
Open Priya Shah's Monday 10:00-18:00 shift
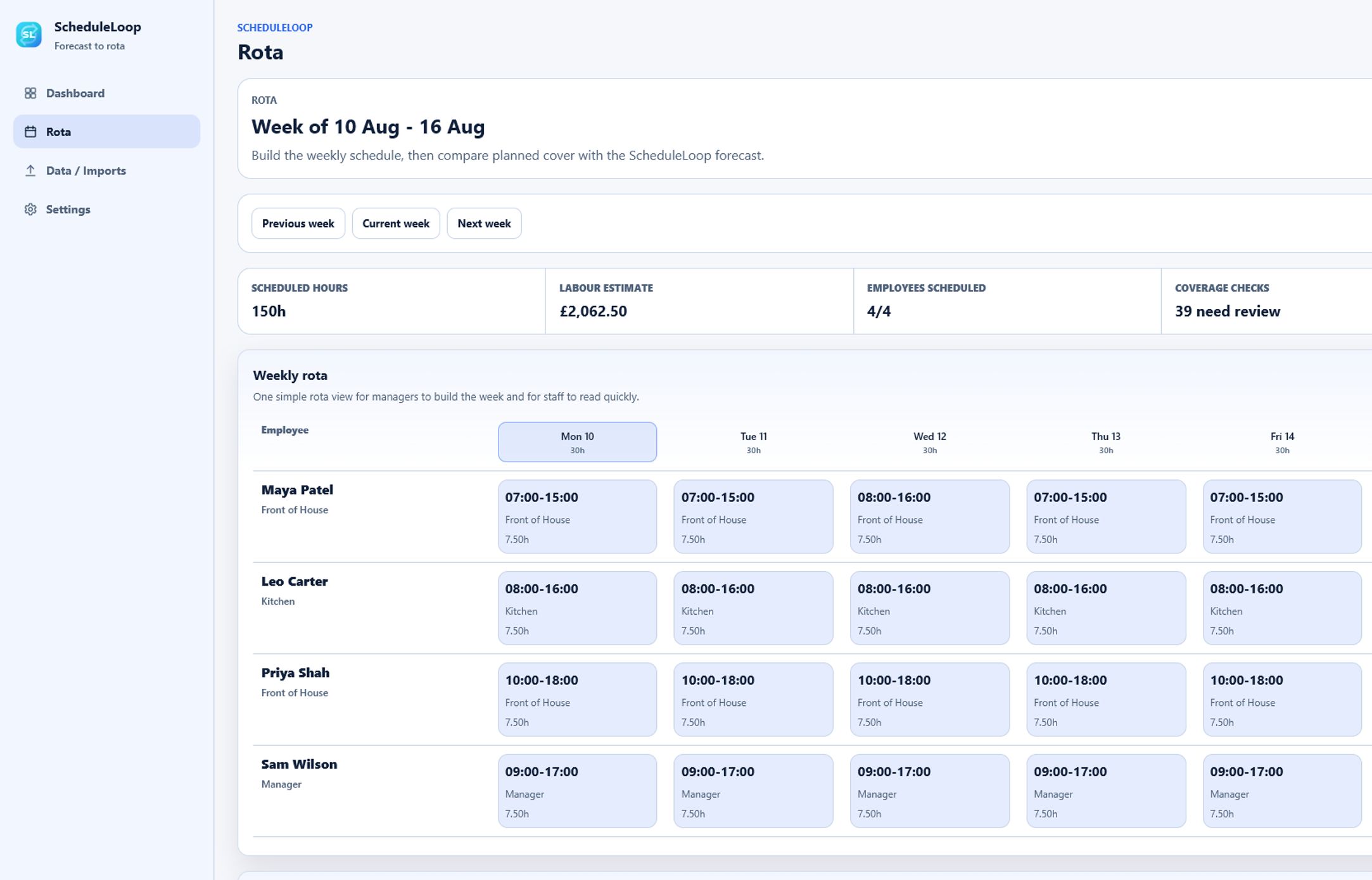coord(577,700)
